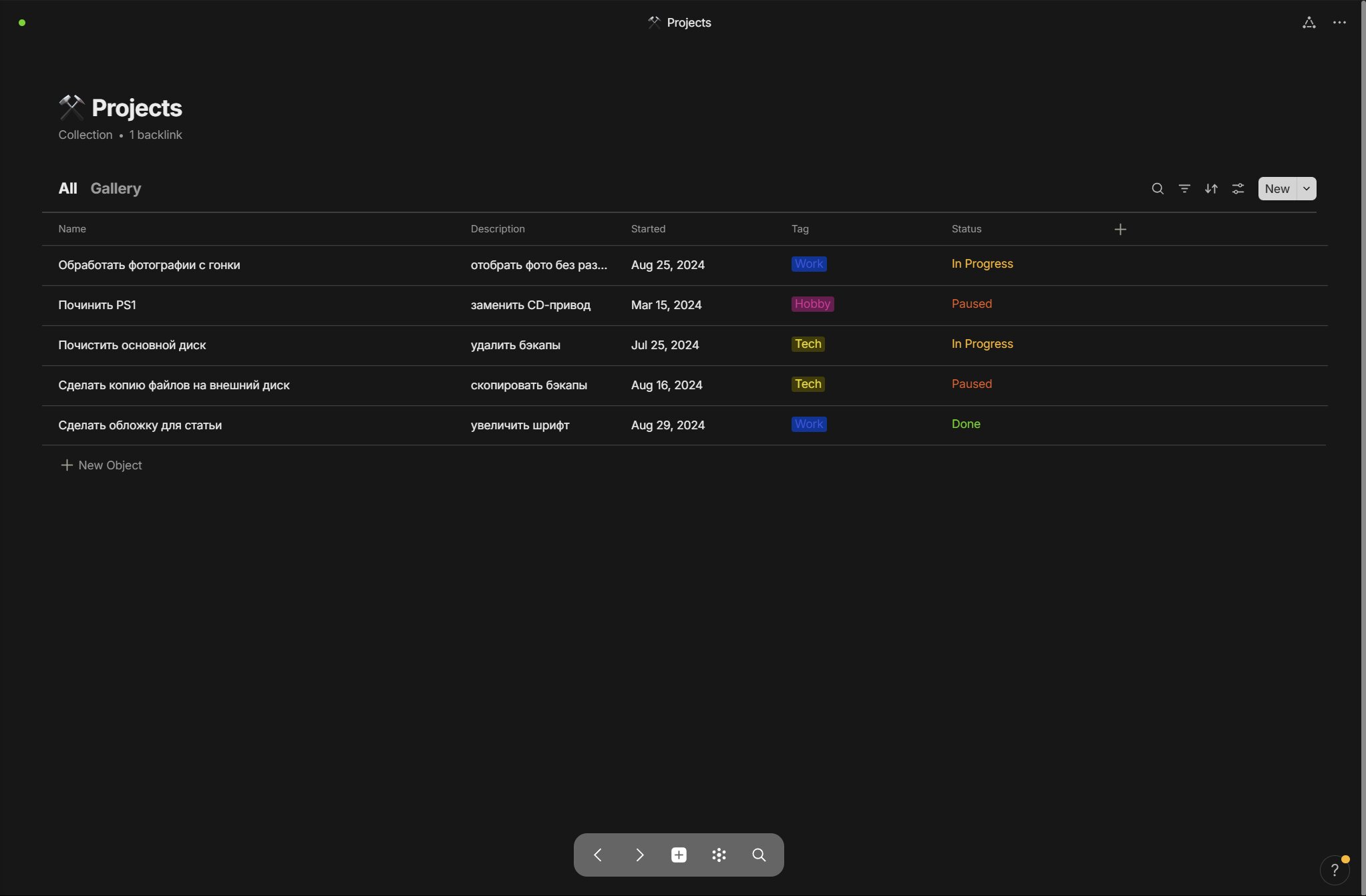Open the three-dots menu in top bar

(x=1339, y=23)
